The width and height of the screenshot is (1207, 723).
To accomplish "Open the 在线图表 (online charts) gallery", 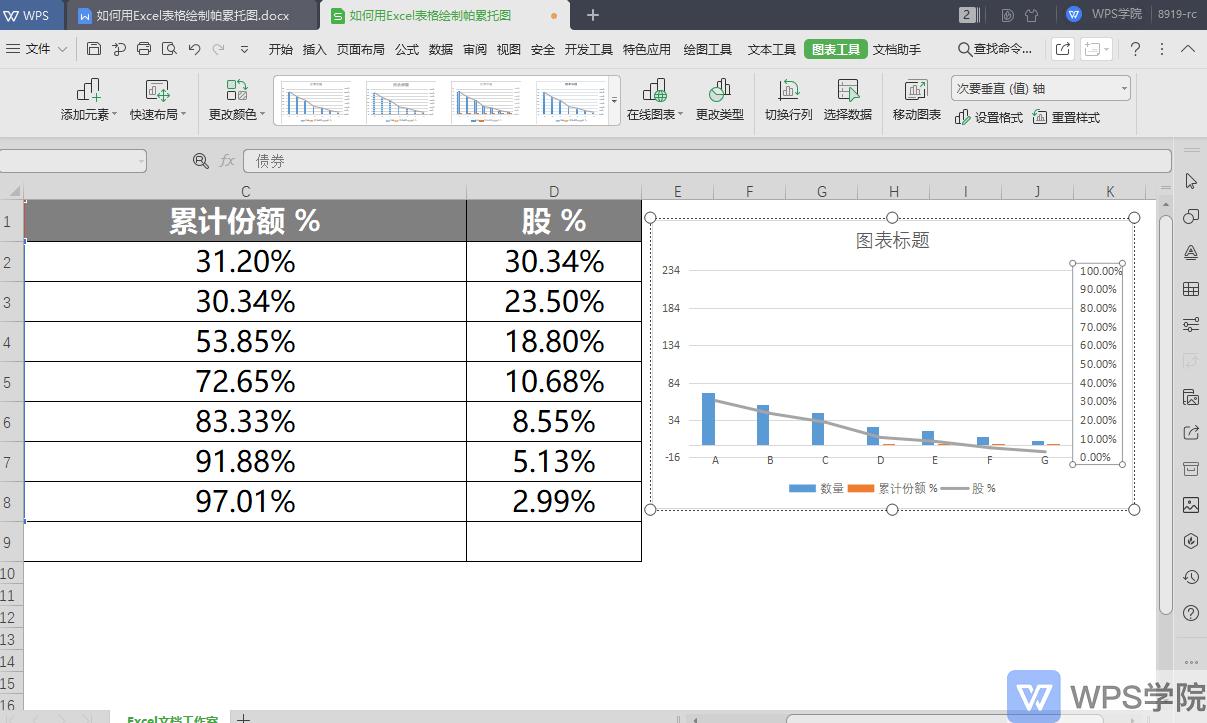I will pyautogui.click(x=653, y=100).
